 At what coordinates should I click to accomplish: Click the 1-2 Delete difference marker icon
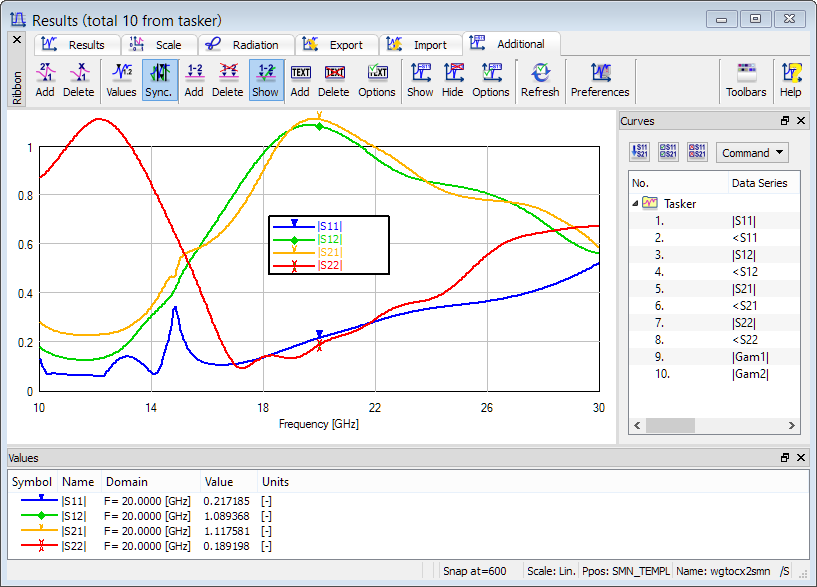(x=228, y=80)
